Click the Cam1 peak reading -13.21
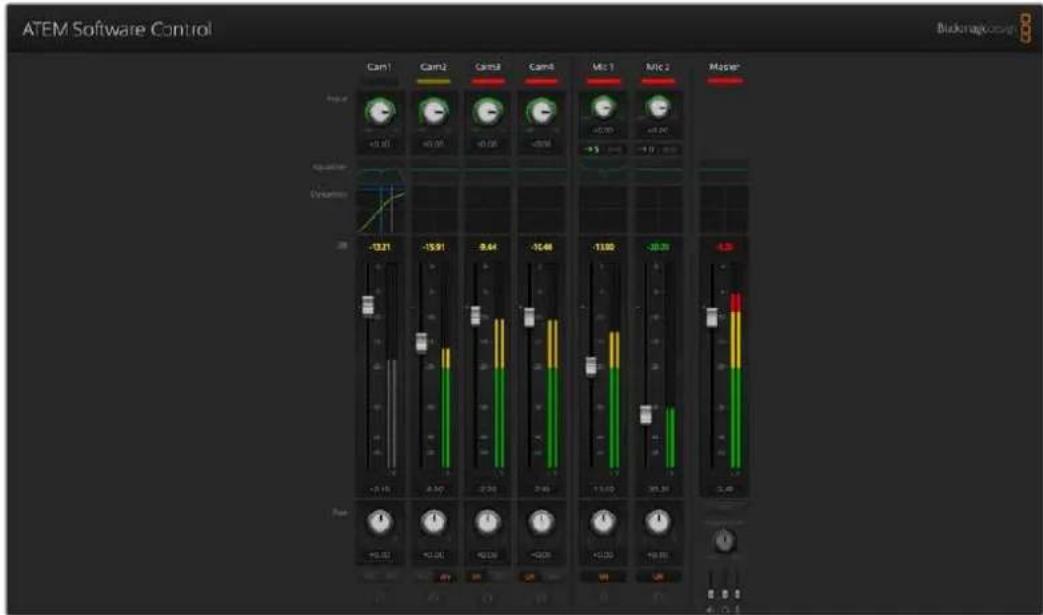 (380, 247)
